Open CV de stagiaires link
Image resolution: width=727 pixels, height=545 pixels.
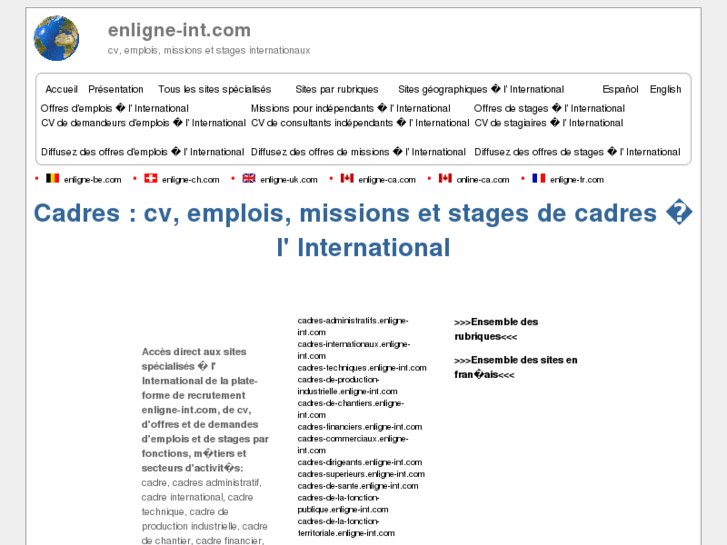point(549,123)
